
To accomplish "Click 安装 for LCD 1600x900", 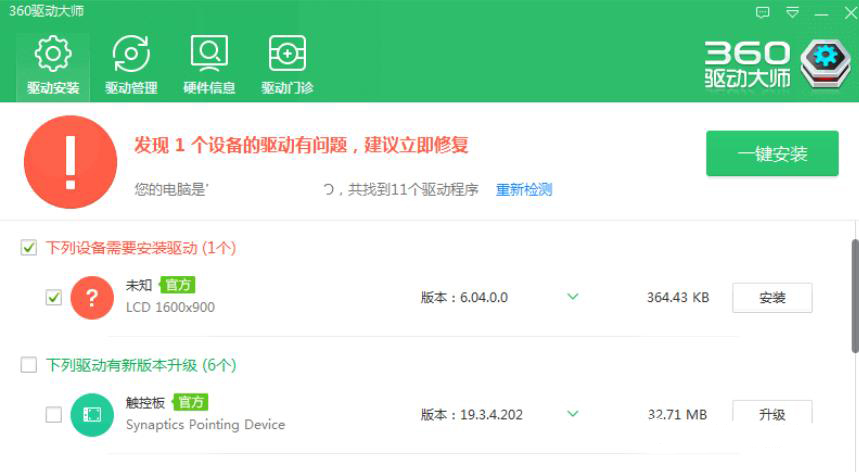I will click(772, 298).
